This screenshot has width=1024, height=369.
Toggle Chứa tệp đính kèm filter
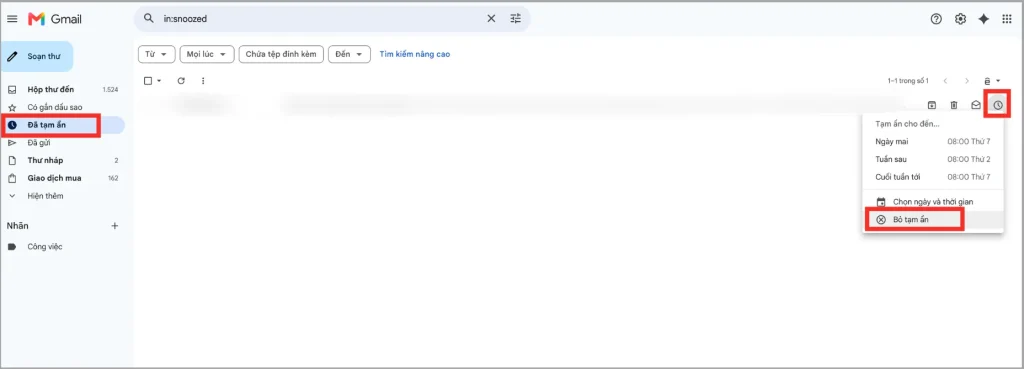[281, 54]
